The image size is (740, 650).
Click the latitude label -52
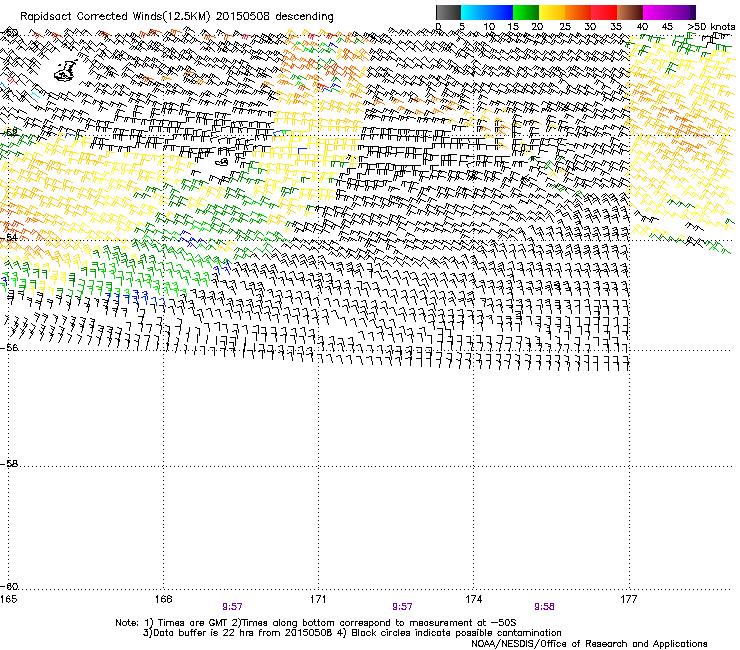[9, 133]
